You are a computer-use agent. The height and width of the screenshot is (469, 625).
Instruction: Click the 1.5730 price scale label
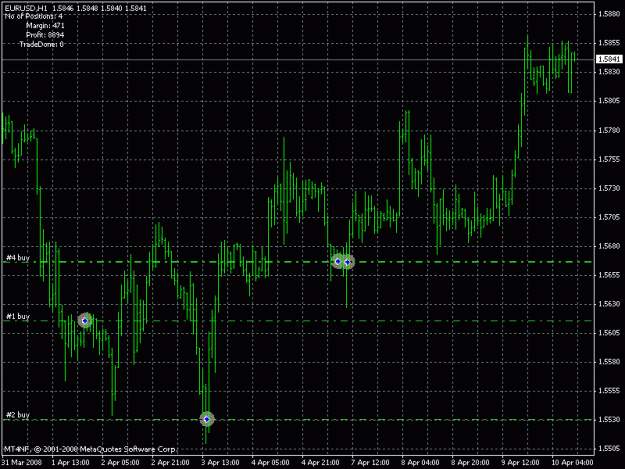click(x=609, y=188)
